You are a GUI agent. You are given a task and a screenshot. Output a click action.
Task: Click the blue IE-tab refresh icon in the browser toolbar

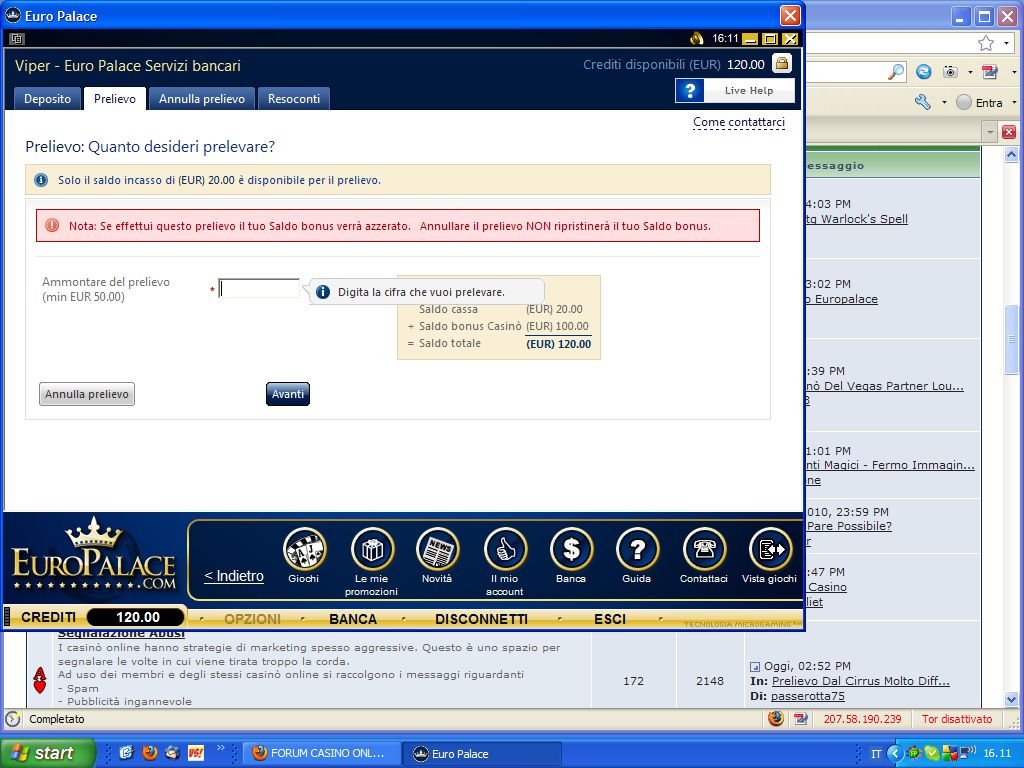(x=923, y=72)
